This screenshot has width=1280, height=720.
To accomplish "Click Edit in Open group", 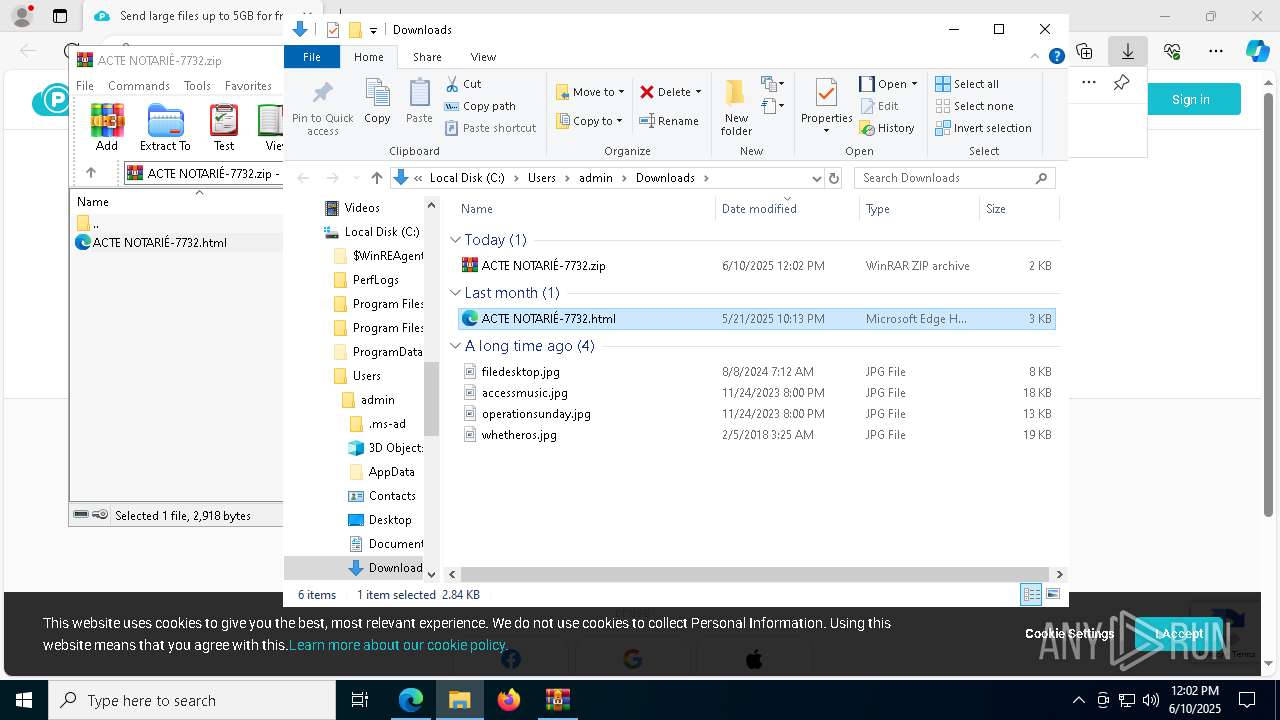I will (x=879, y=106).
